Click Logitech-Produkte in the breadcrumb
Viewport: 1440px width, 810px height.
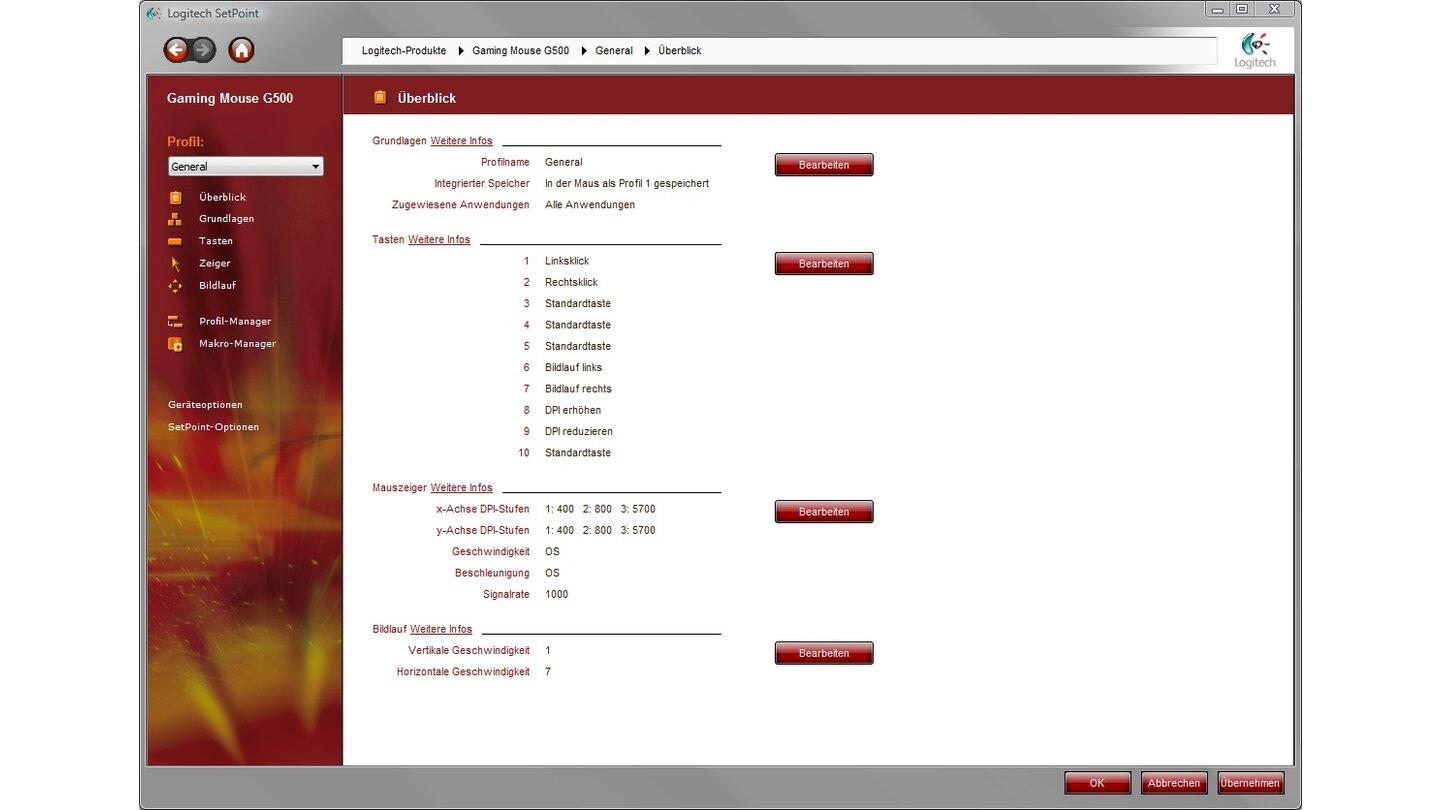[404, 50]
